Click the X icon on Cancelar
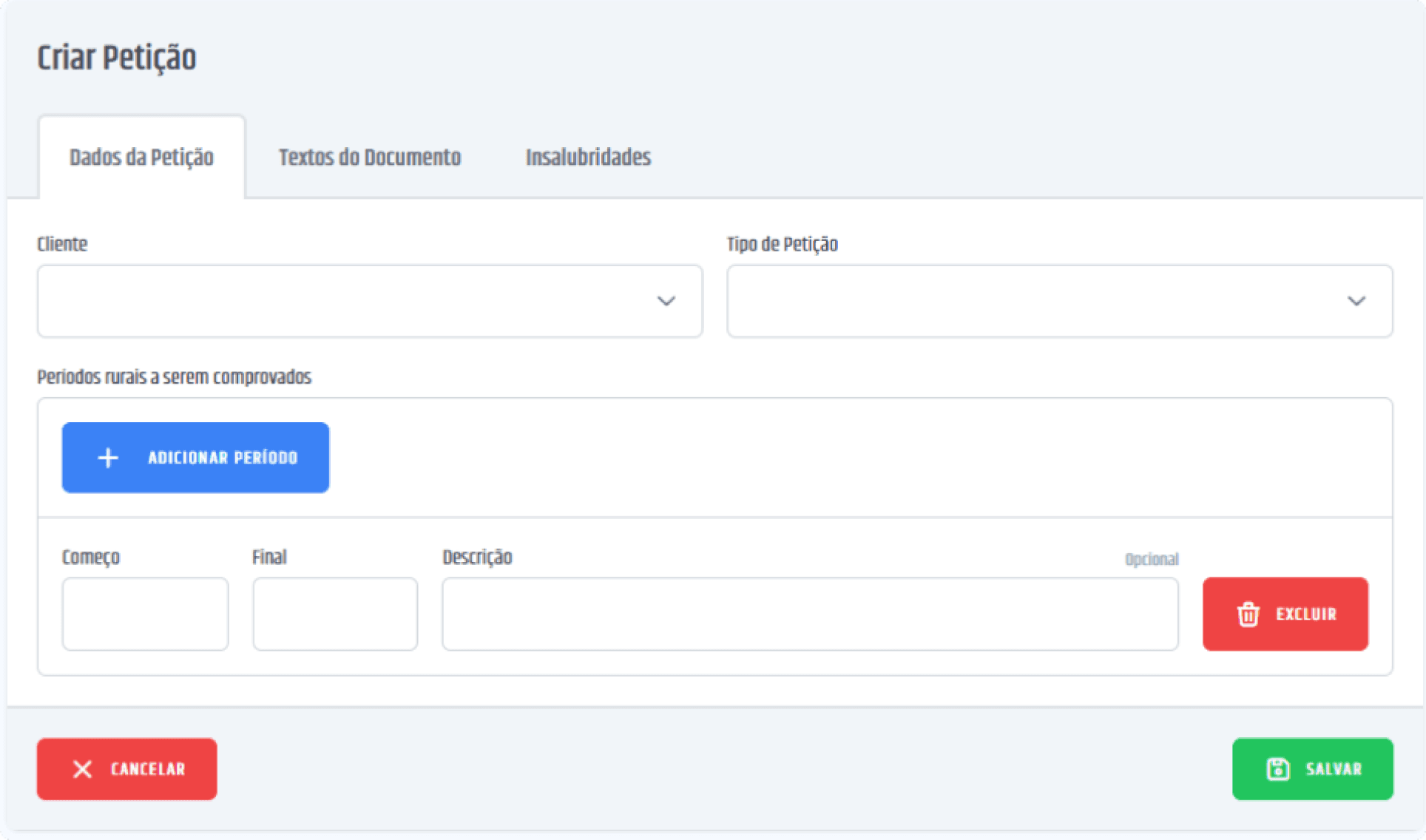Viewport: 1426px width, 840px height. tap(83, 769)
